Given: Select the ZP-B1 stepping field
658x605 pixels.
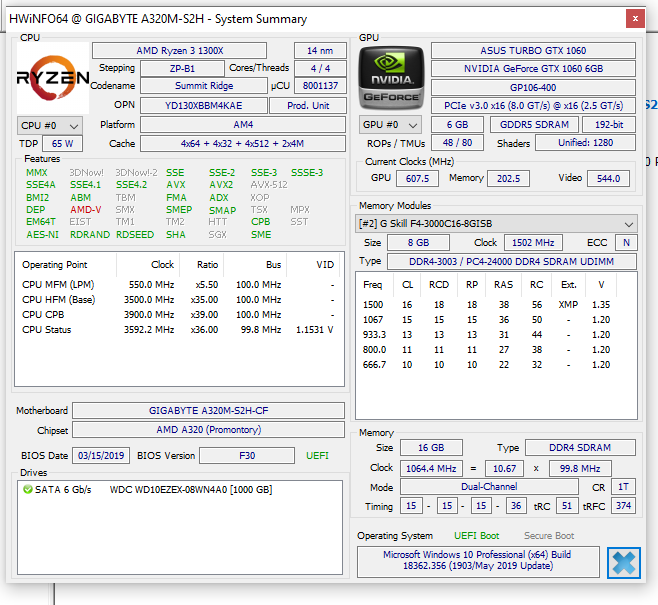Looking at the screenshot, I should (x=182, y=68).
